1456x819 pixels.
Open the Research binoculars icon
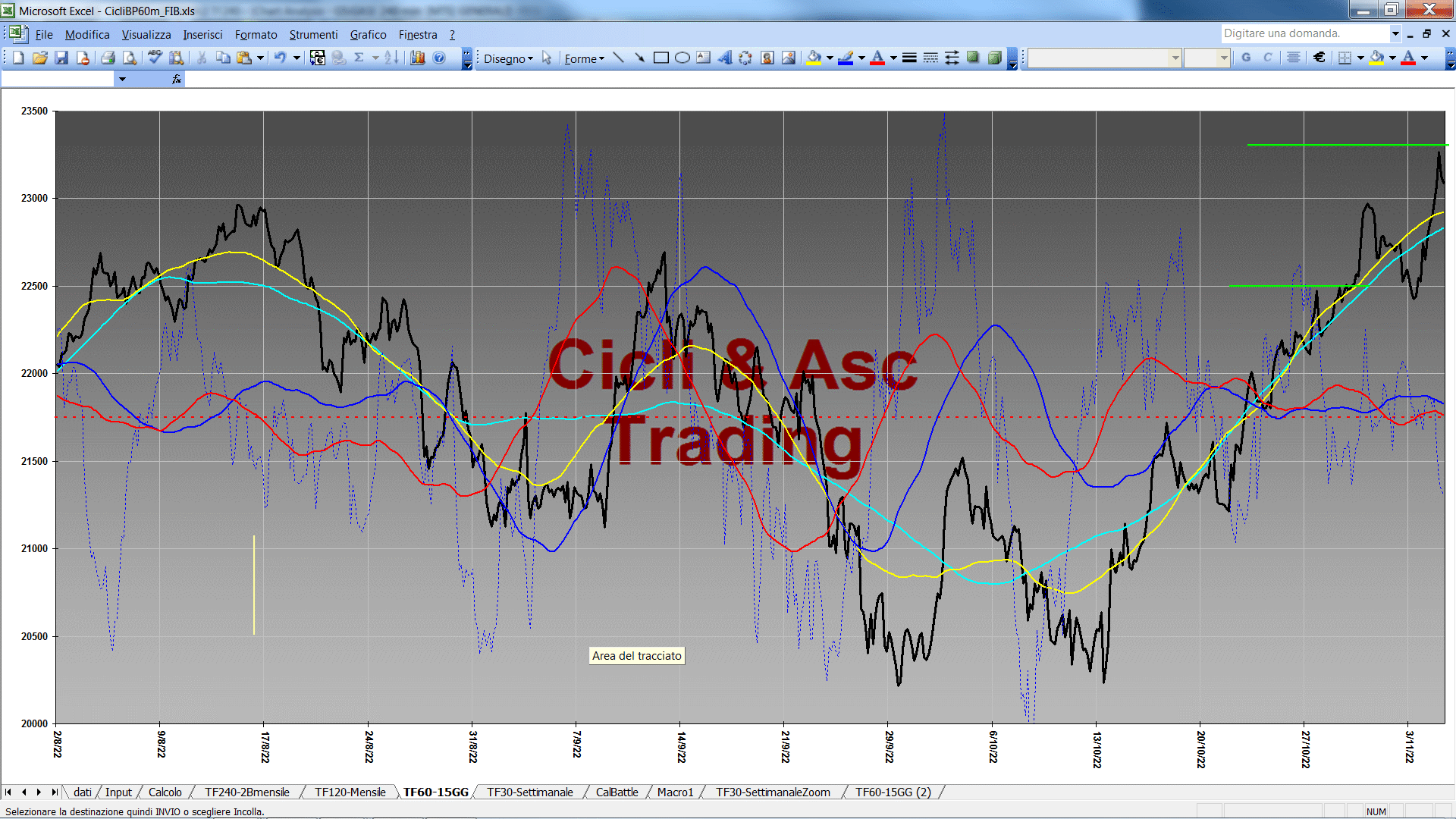(x=177, y=58)
